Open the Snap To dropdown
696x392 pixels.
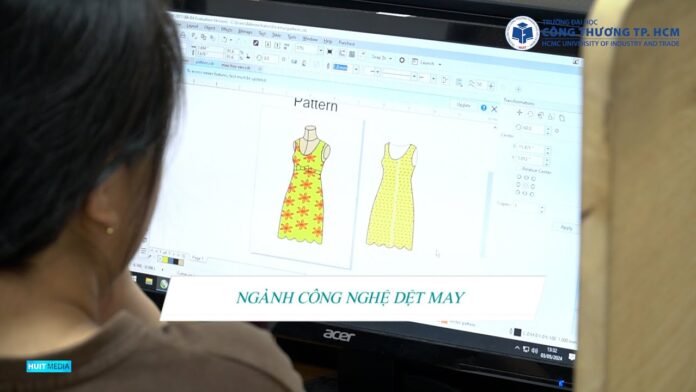pos(382,58)
